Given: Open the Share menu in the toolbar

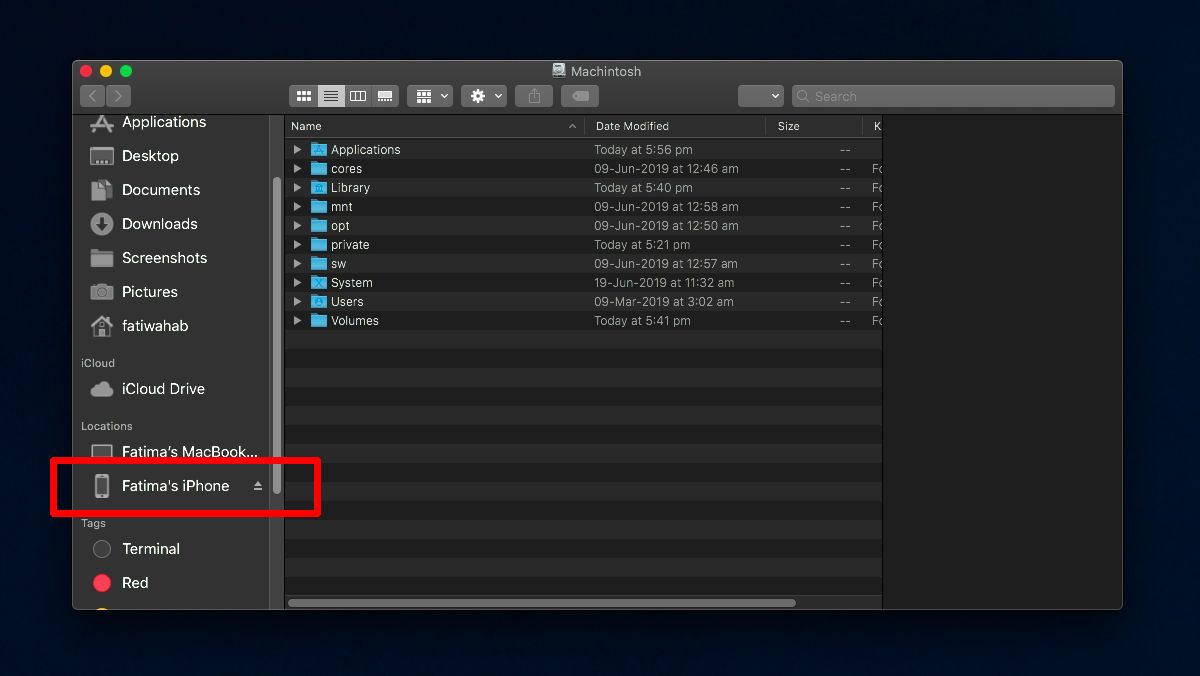Looking at the screenshot, I should [x=533, y=96].
